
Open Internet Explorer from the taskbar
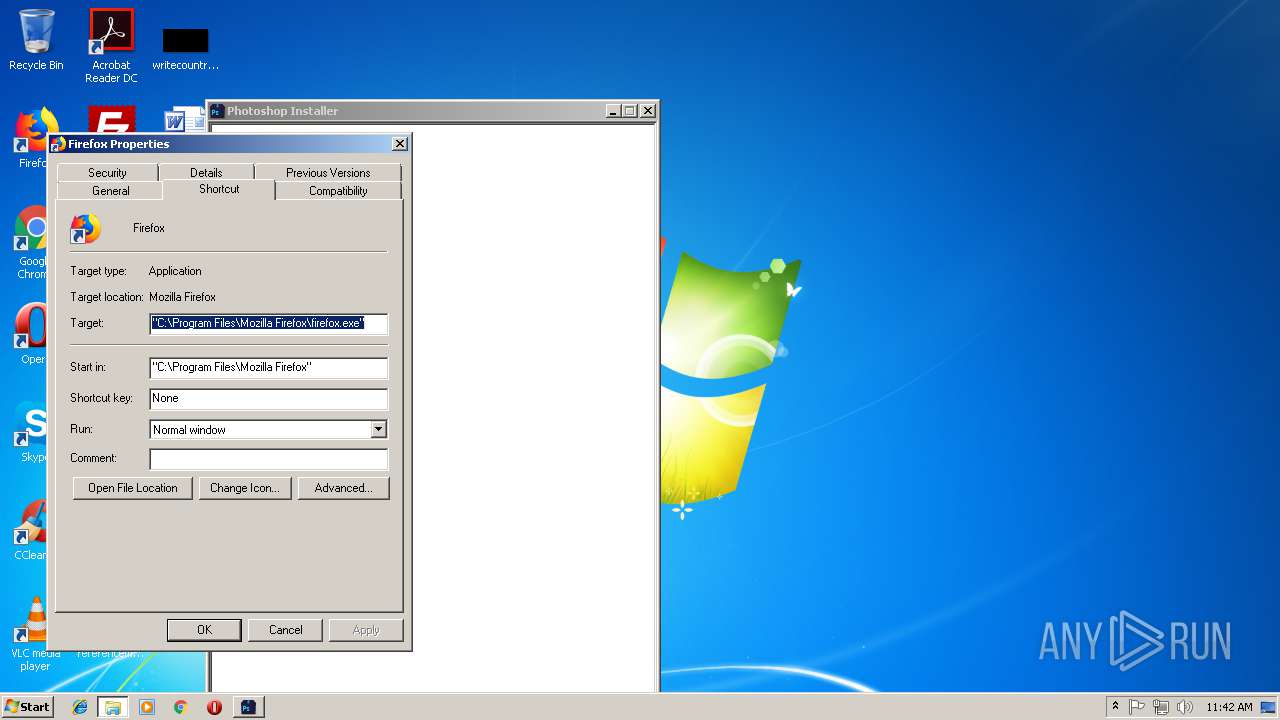click(80, 707)
